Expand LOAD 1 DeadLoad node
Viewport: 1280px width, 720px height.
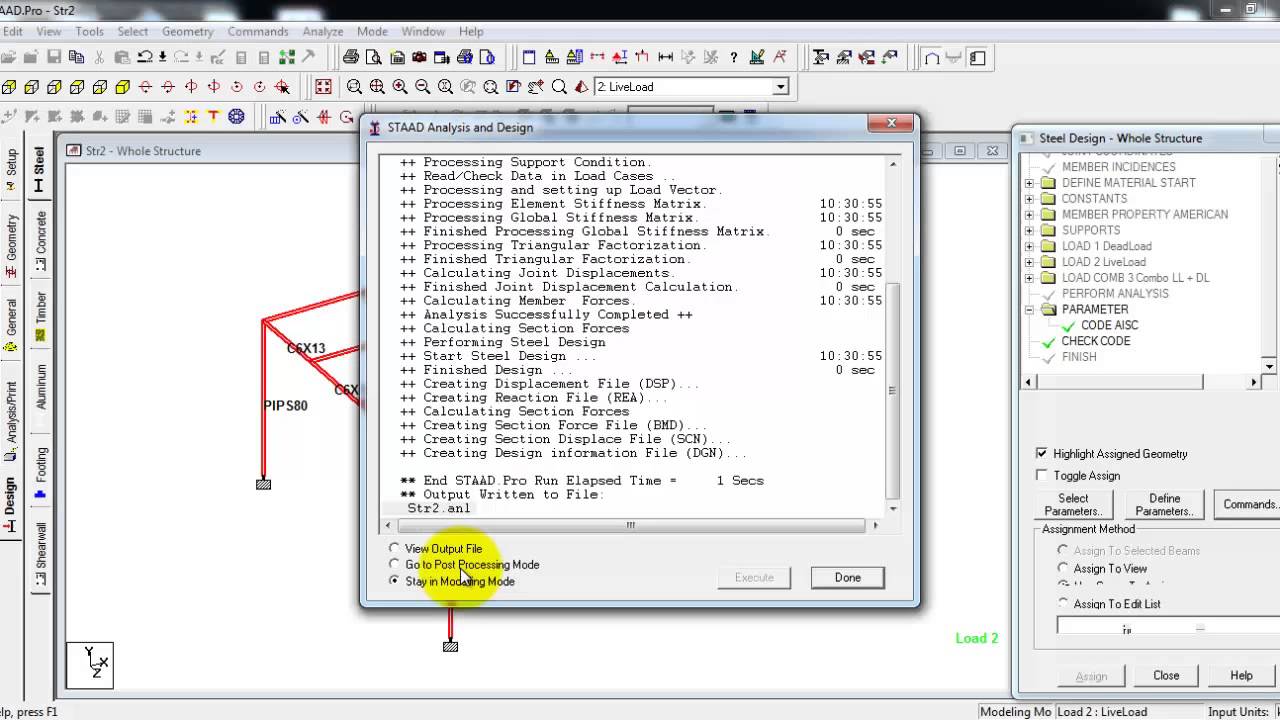[x=1029, y=246]
